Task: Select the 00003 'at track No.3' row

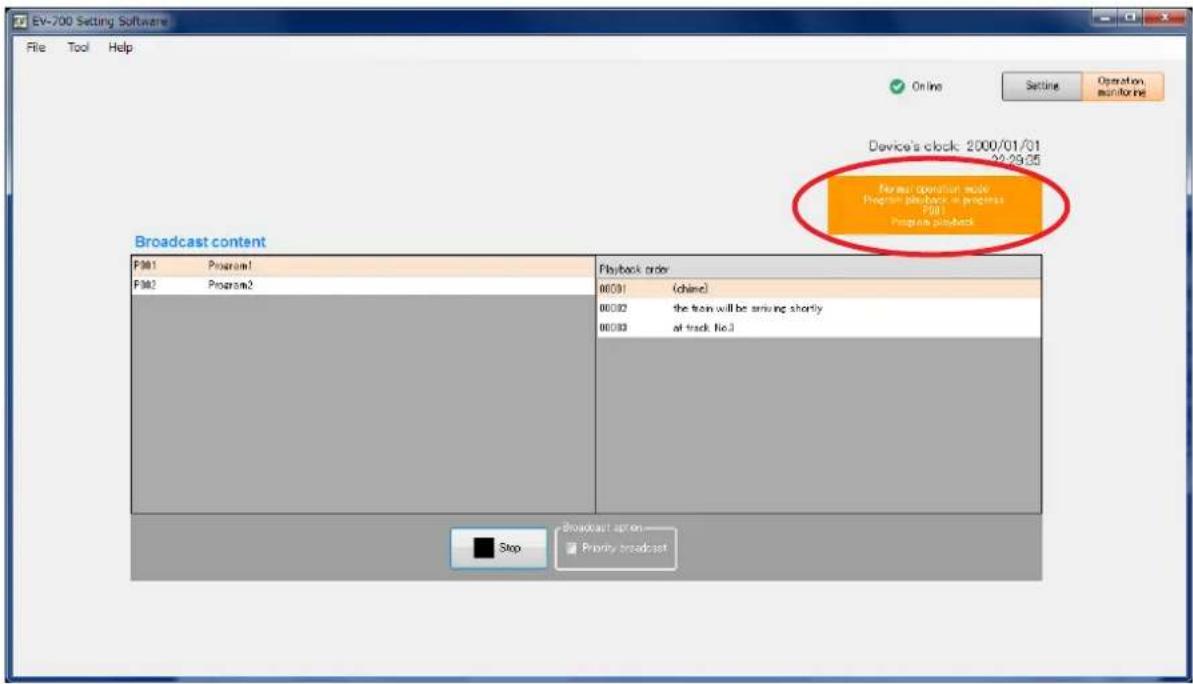Action: [819, 328]
